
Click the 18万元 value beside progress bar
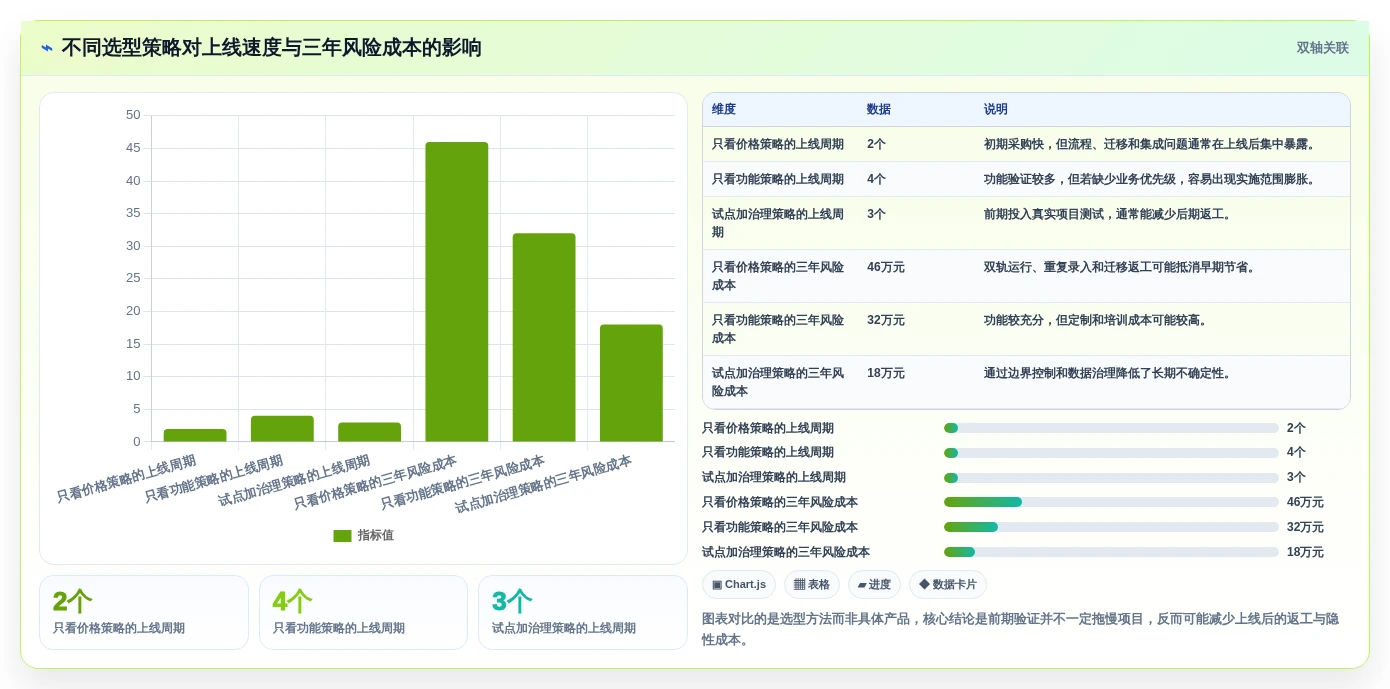[x=1305, y=552]
